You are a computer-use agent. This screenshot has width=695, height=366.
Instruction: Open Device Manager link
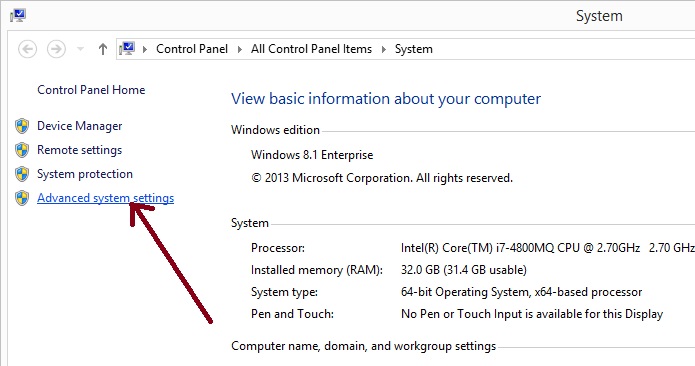pyautogui.click(x=80, y=126)
